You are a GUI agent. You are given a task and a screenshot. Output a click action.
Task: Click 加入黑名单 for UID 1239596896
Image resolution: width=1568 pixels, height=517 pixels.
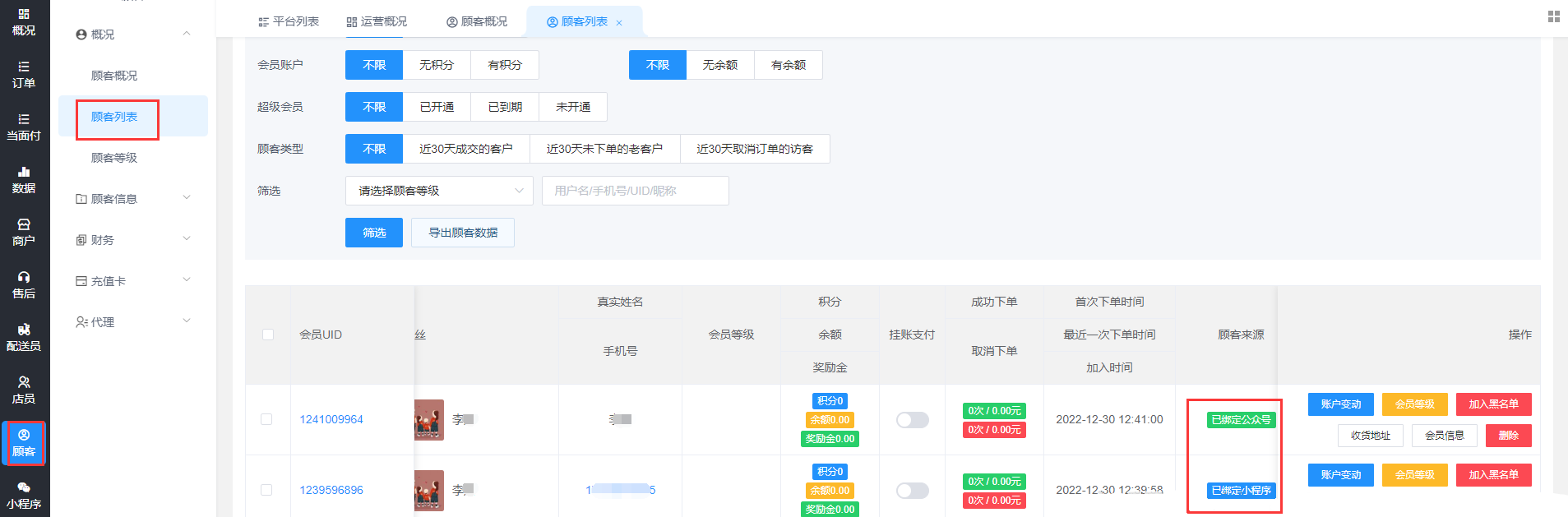[x=1494, y=475]
